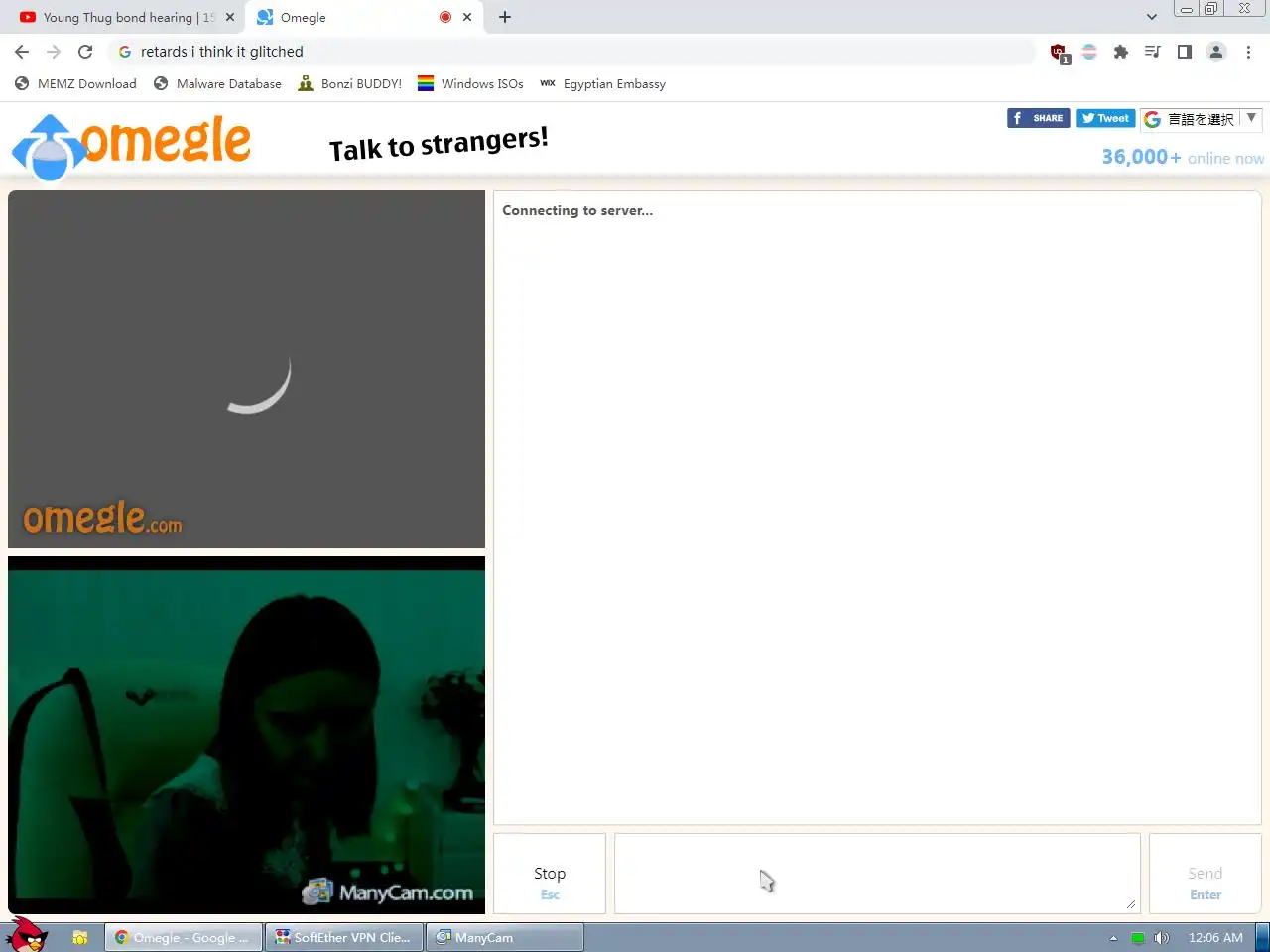Open MEMZ Download bookmark
The image size is (1270, 952).
click(x=75, y=84)
